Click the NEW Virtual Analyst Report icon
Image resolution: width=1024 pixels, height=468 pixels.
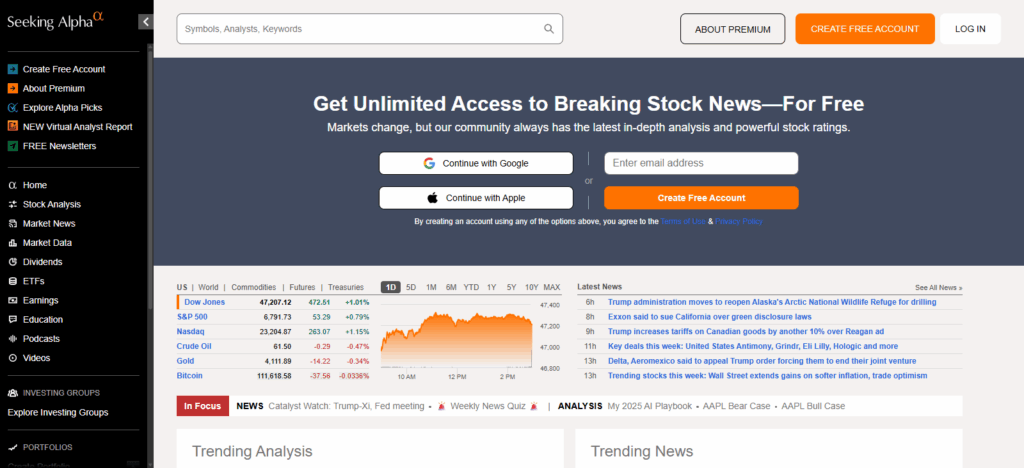[12, 127]
